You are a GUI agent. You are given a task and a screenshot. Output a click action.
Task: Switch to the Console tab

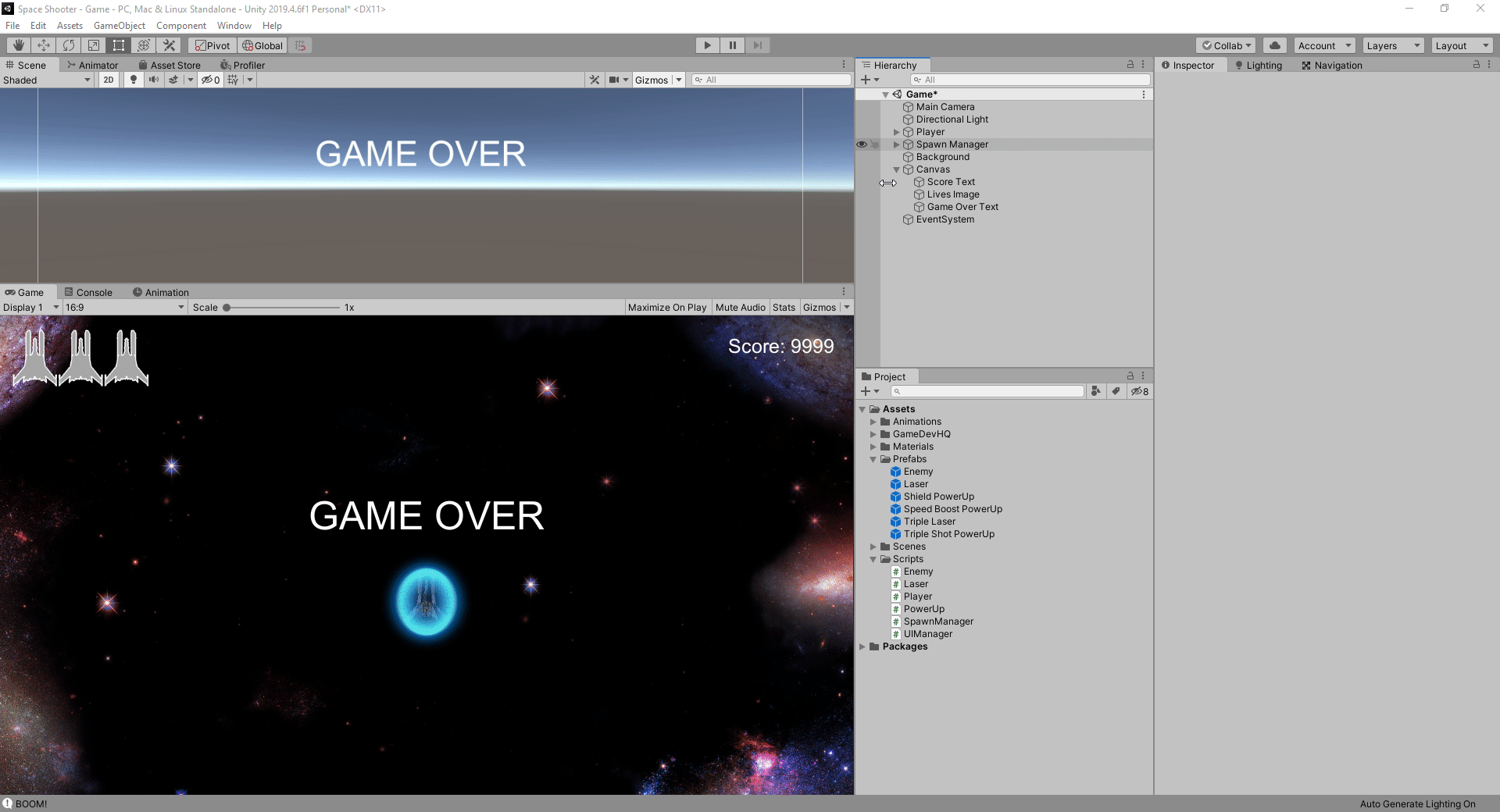point(88,292)
